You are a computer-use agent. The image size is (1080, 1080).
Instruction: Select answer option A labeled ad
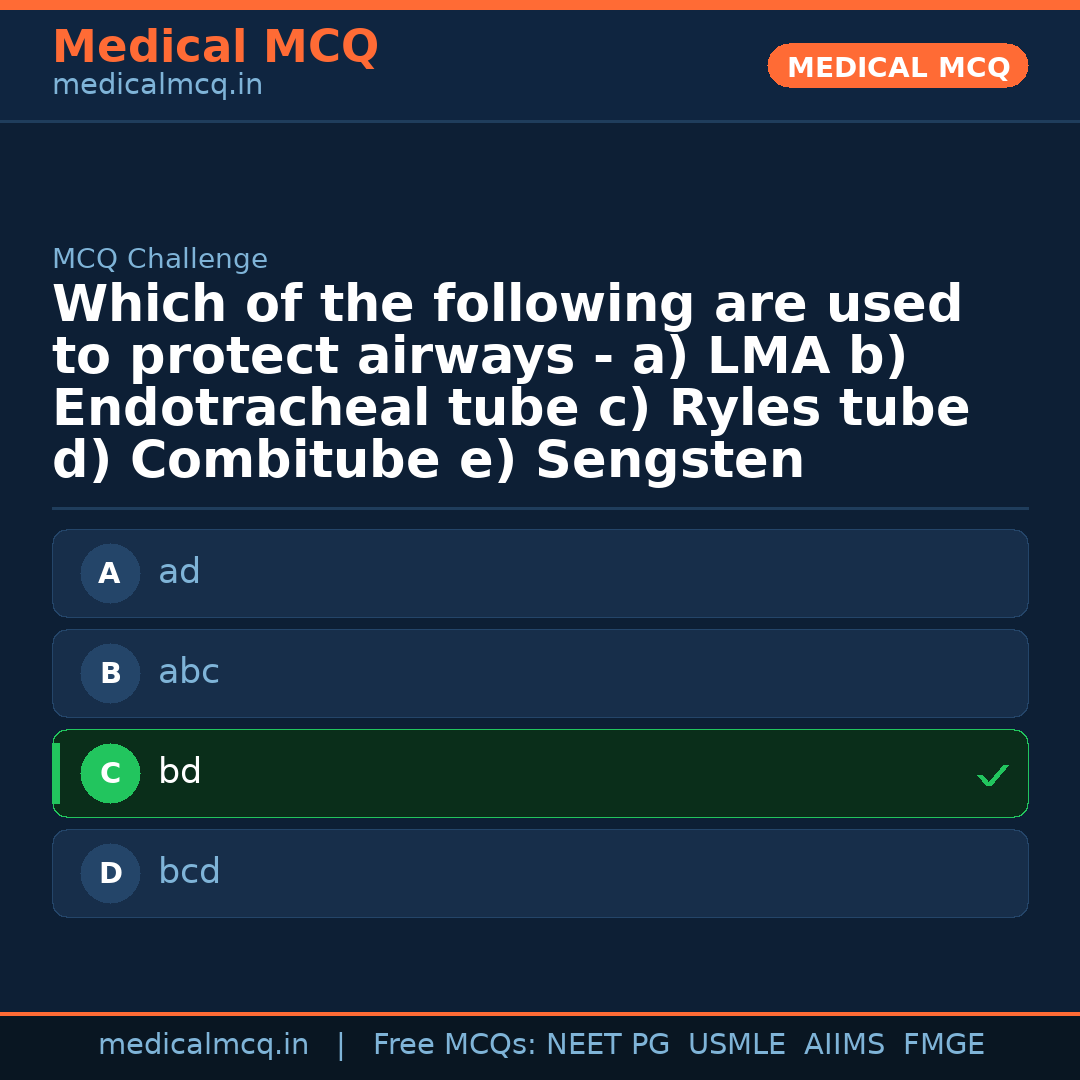pyautogui.click(x=540, y=573)
